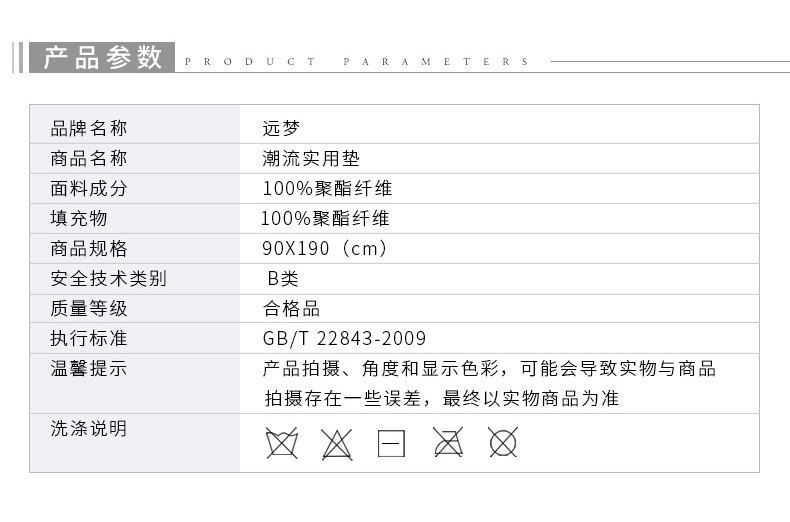Select the 温馨提示 row label
The image size is (790, 522).
[89, 368]
